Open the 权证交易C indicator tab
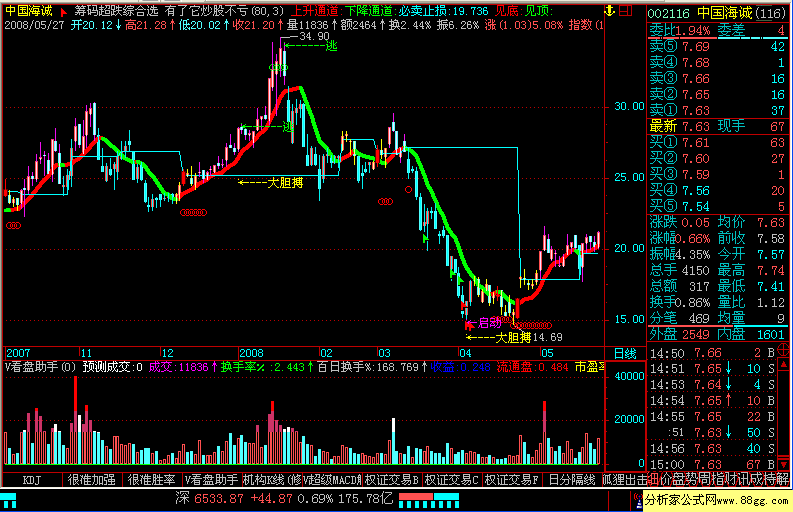Image resolution: width=793 pixels, height=512 pixels. tap(452, 480)
